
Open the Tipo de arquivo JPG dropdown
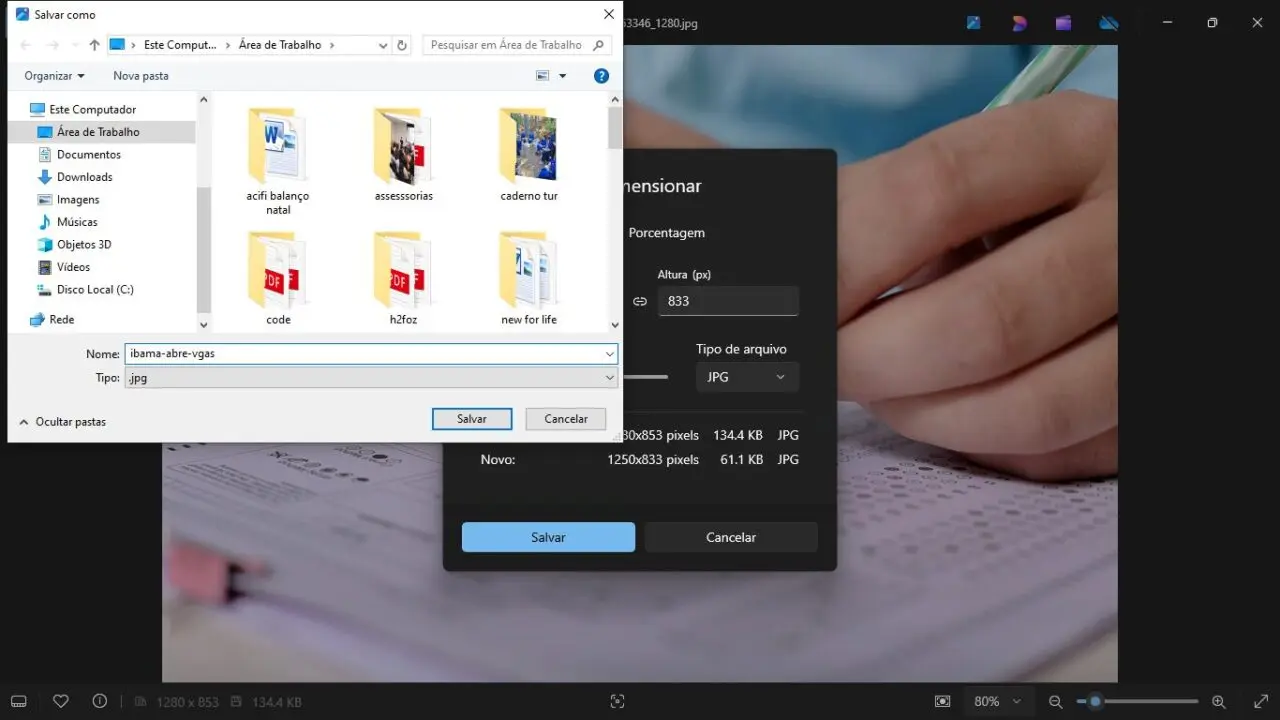click(x=747, y=377)
